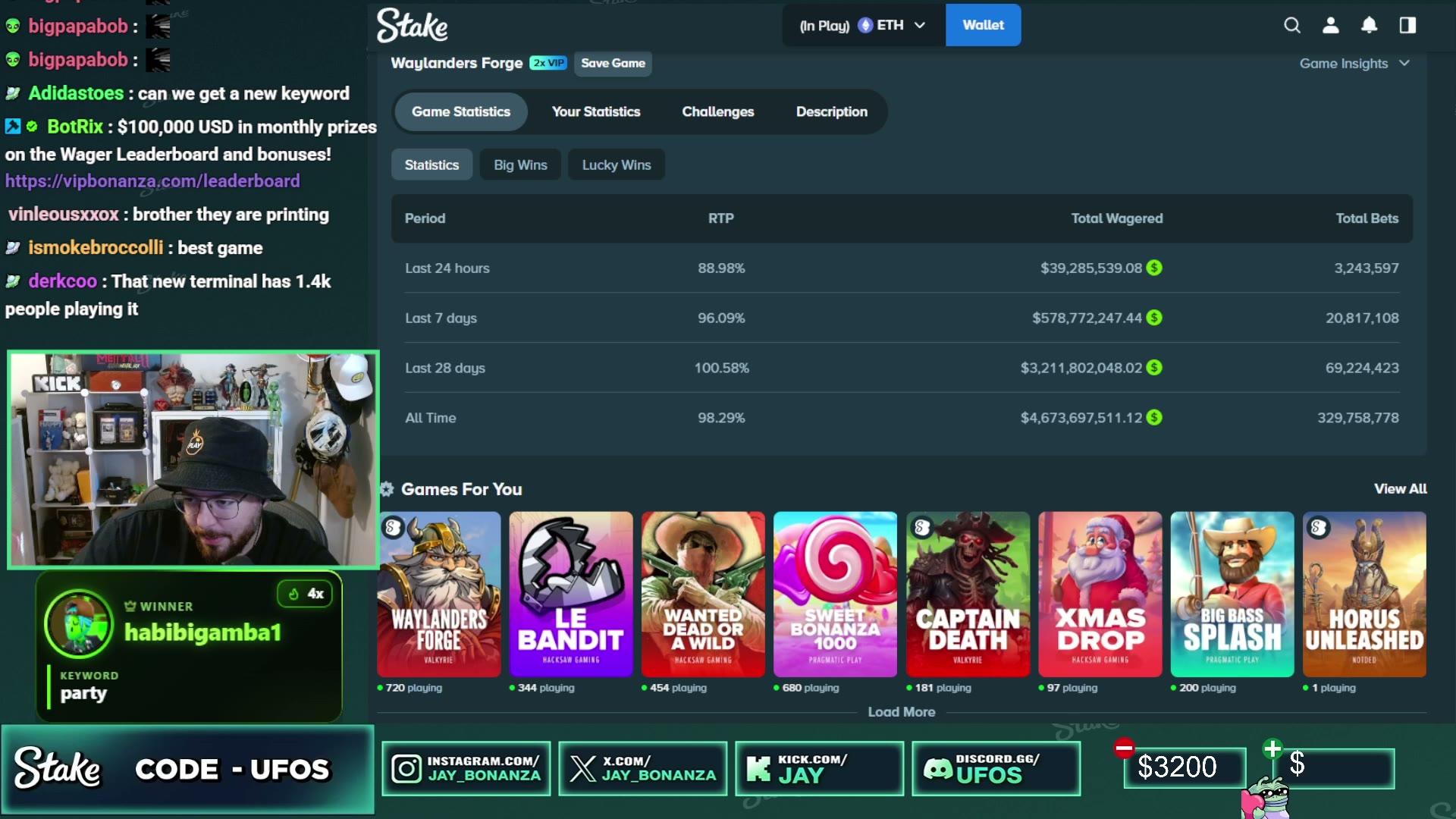This screenshot has width=1456, height=819.
Task: Click the verified badge beside BotRix
Action: 32,127
